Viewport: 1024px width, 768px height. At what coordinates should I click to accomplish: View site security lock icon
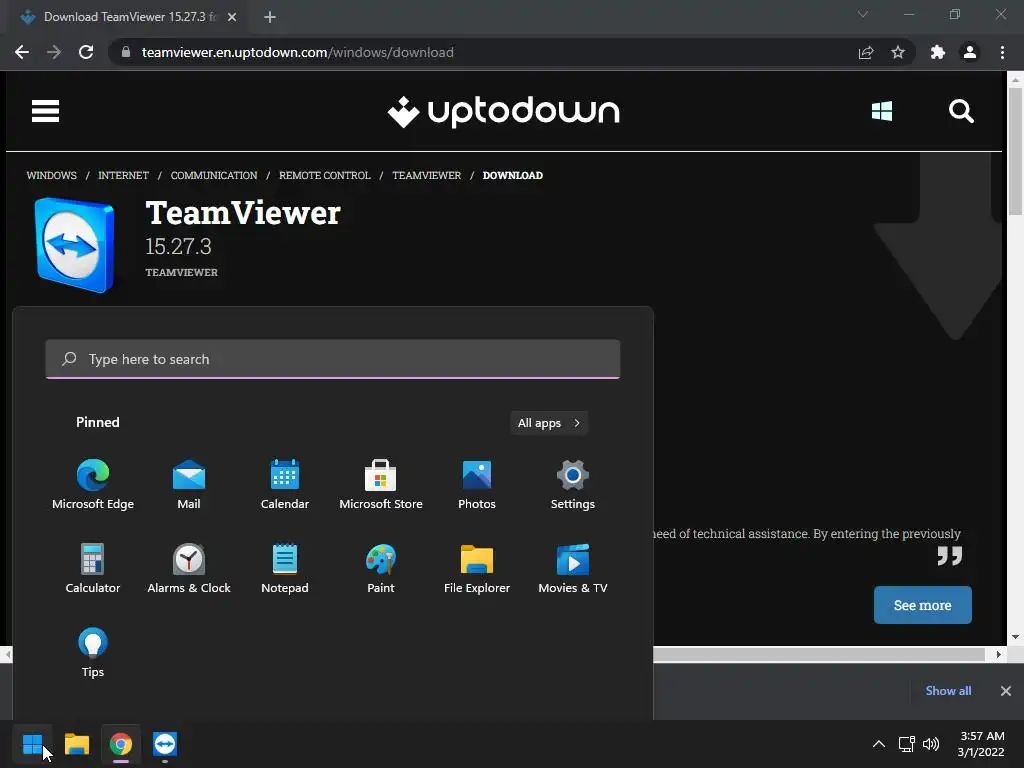pyautogui.click(x=126, y=52)
